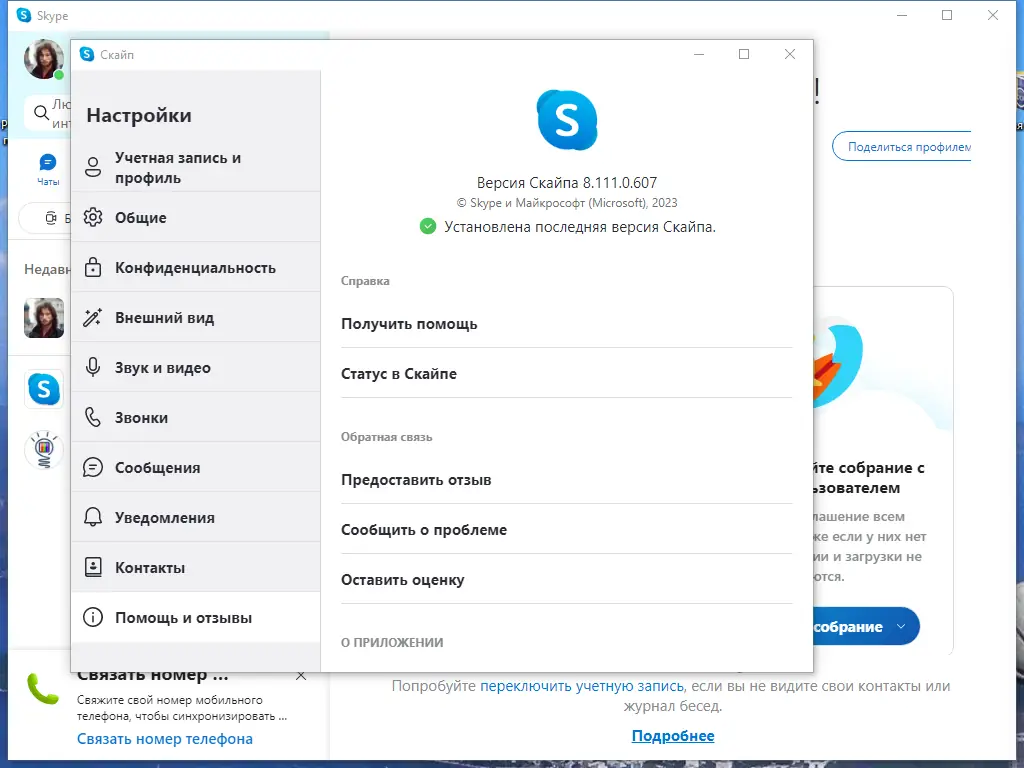Open the Account and profile person icon

coord(93,167)
